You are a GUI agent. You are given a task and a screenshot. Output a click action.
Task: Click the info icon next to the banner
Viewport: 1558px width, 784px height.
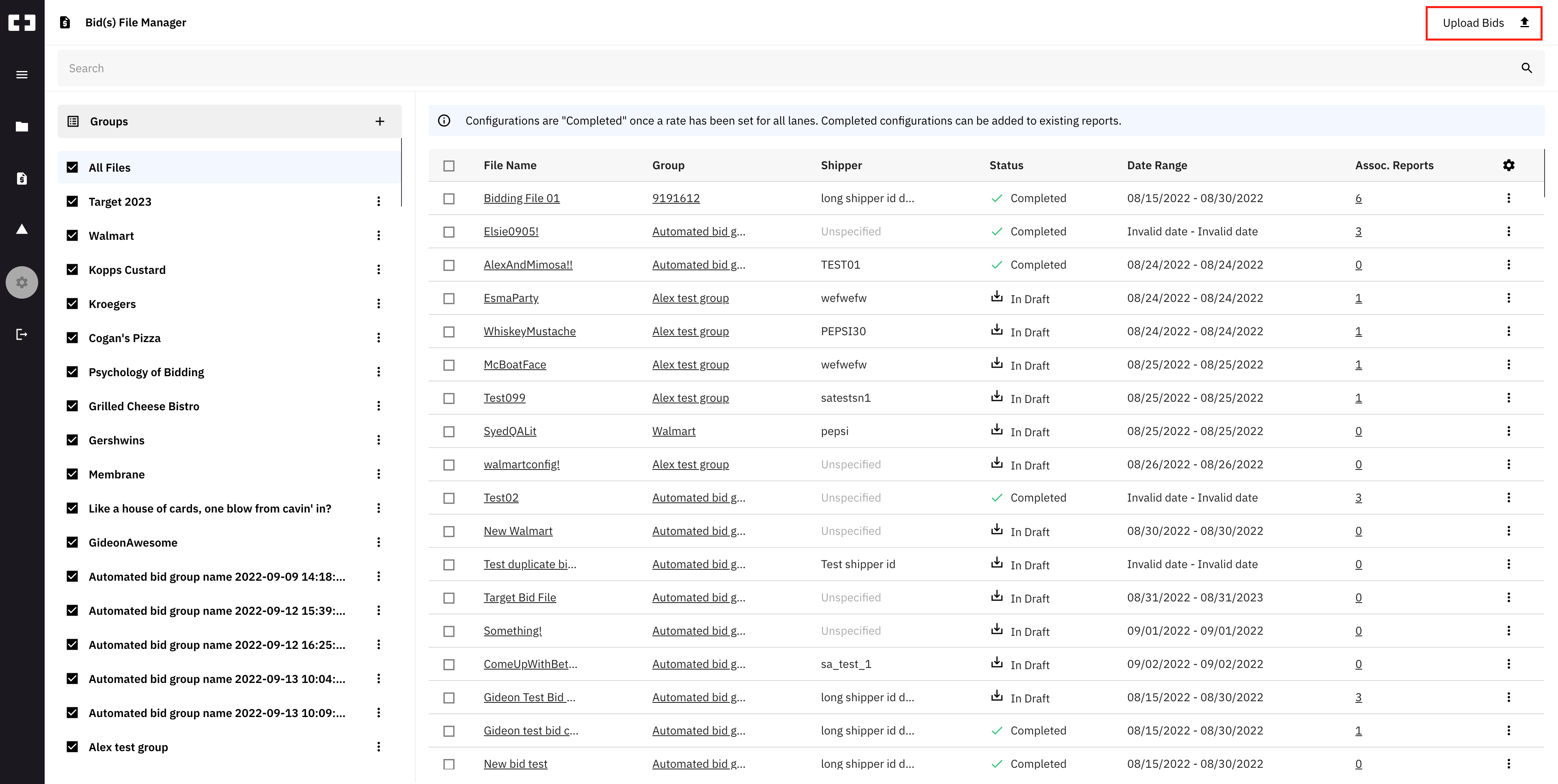coord(444,120)
